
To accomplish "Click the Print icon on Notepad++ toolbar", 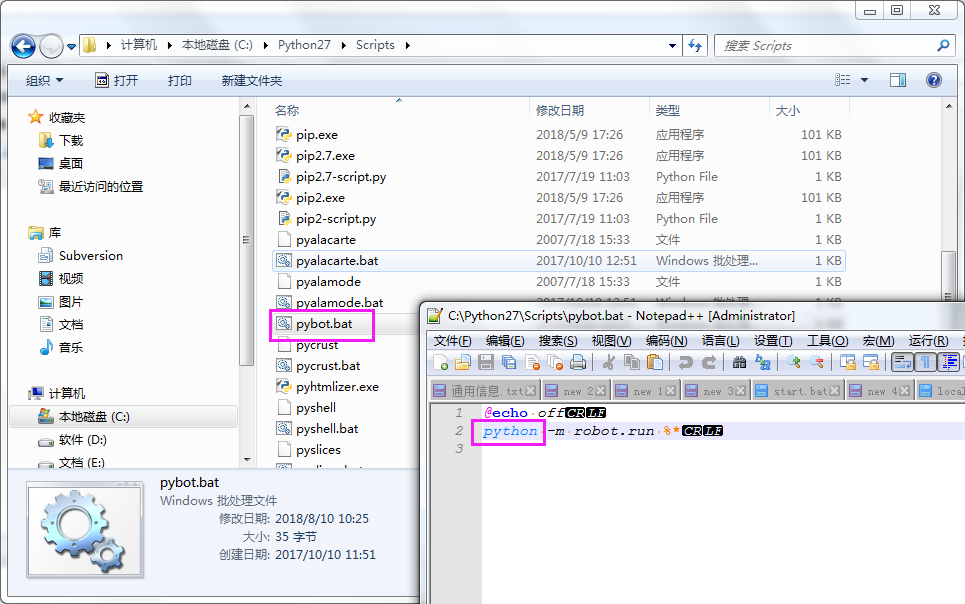I will 577,364.
